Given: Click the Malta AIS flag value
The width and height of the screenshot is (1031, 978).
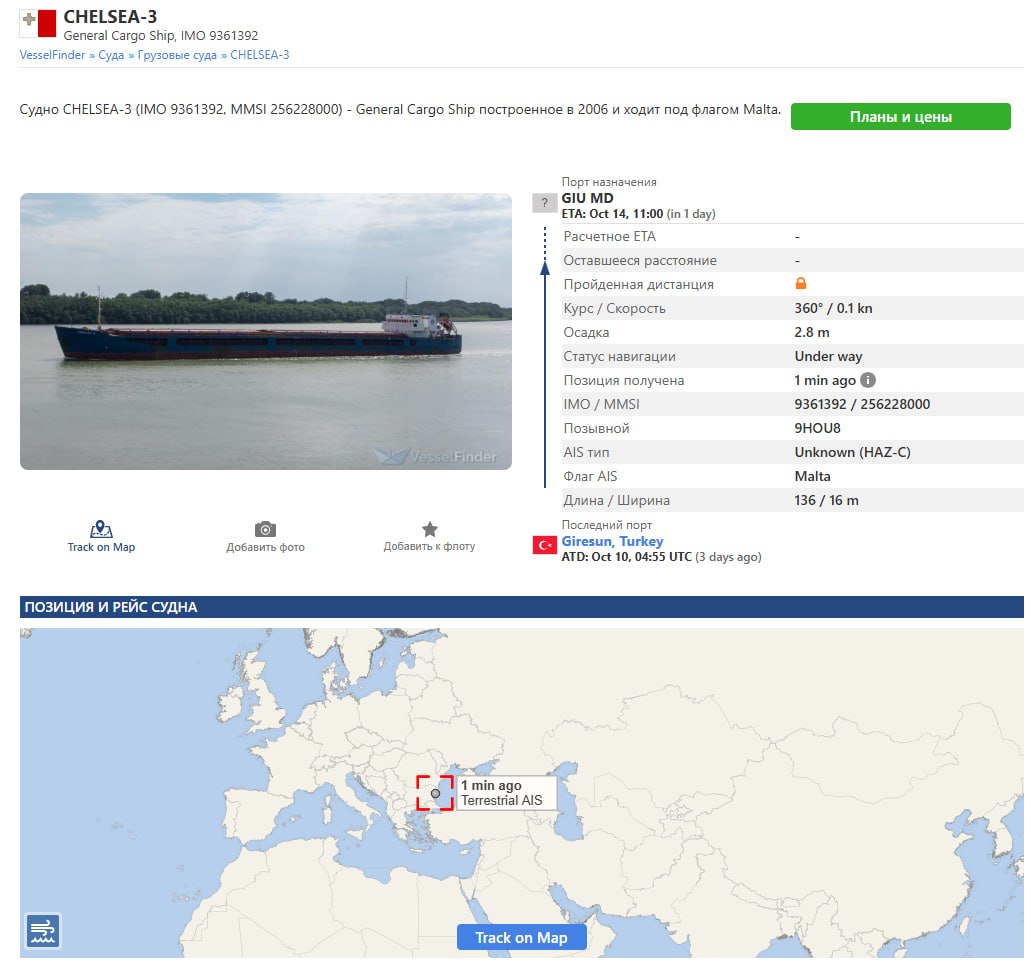Looking at the screenshot, I should (813, 476).
